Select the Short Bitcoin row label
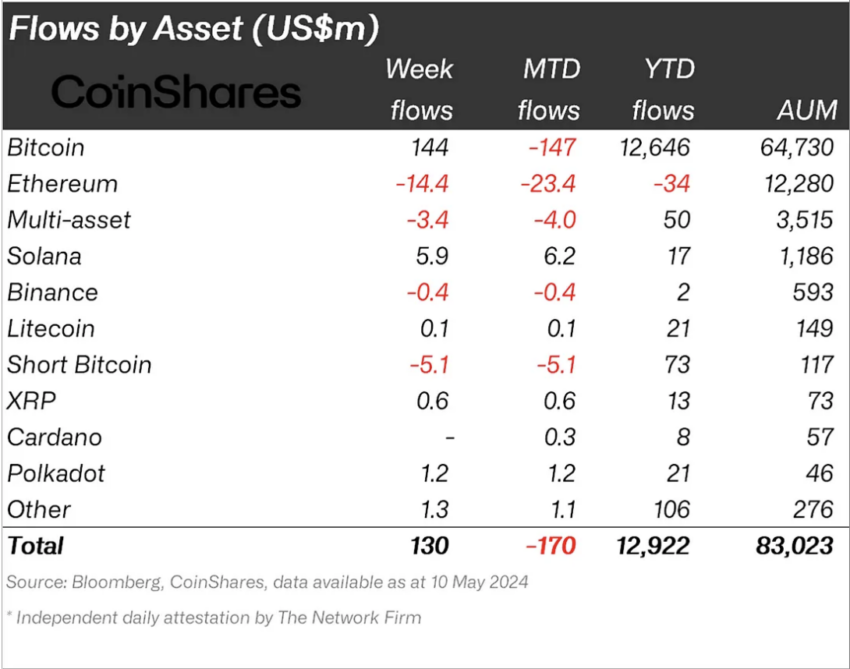 [79, 364]
